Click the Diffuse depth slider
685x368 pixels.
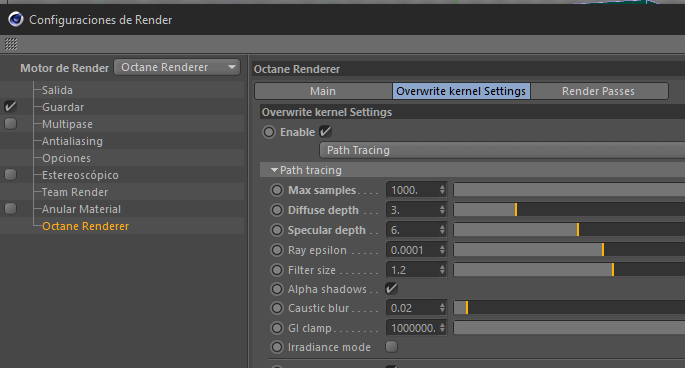pos(569,210)
